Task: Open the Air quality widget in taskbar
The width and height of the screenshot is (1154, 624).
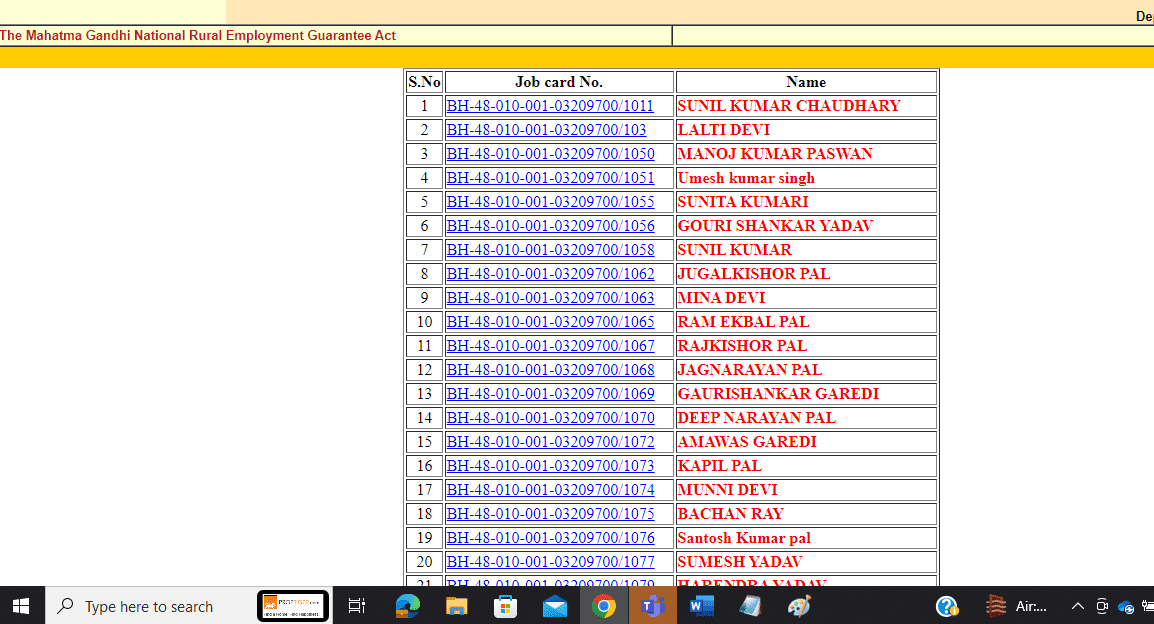Action: coord(1012,605)
